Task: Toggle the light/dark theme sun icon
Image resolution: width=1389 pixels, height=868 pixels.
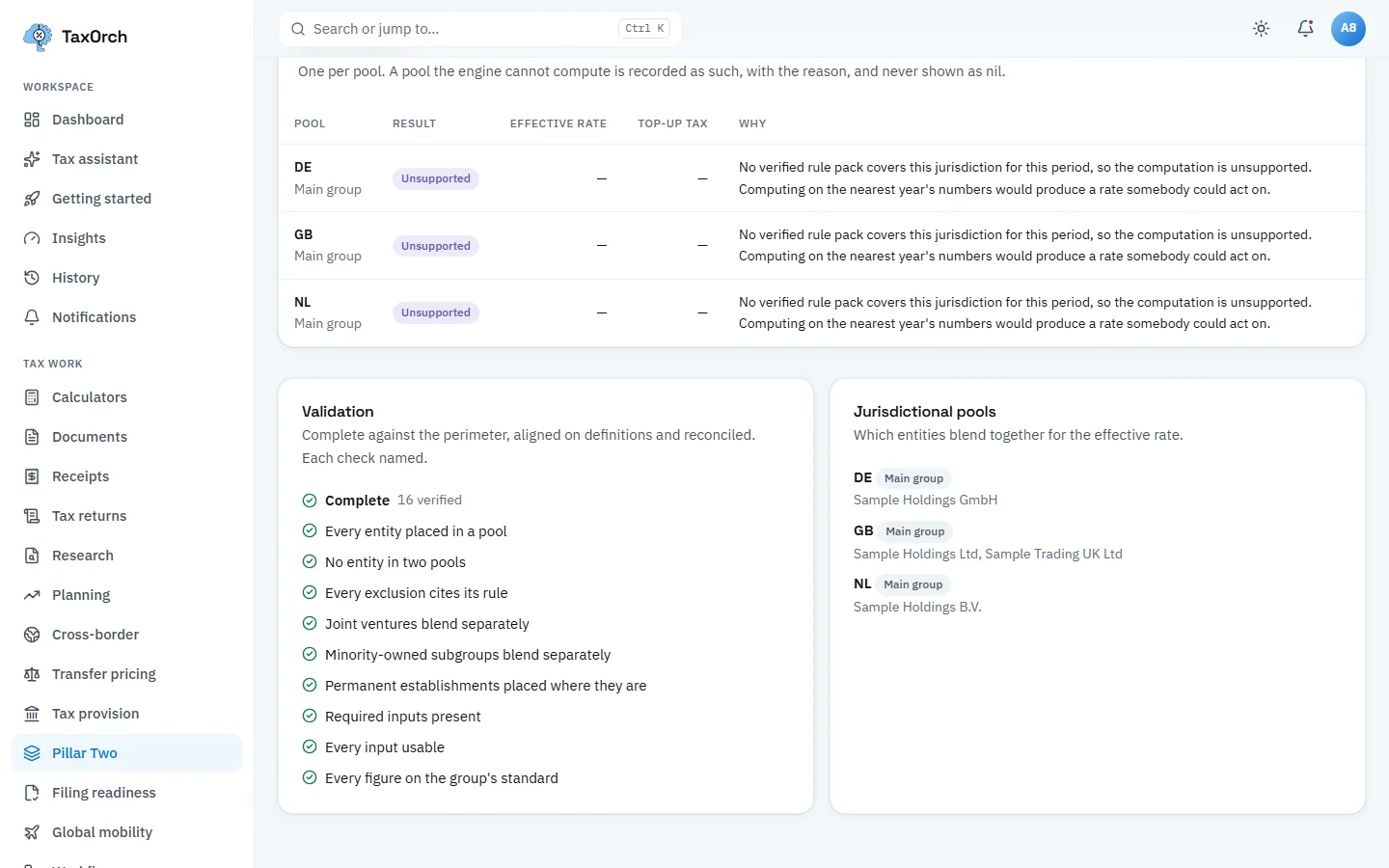Action: [1261, 29]
